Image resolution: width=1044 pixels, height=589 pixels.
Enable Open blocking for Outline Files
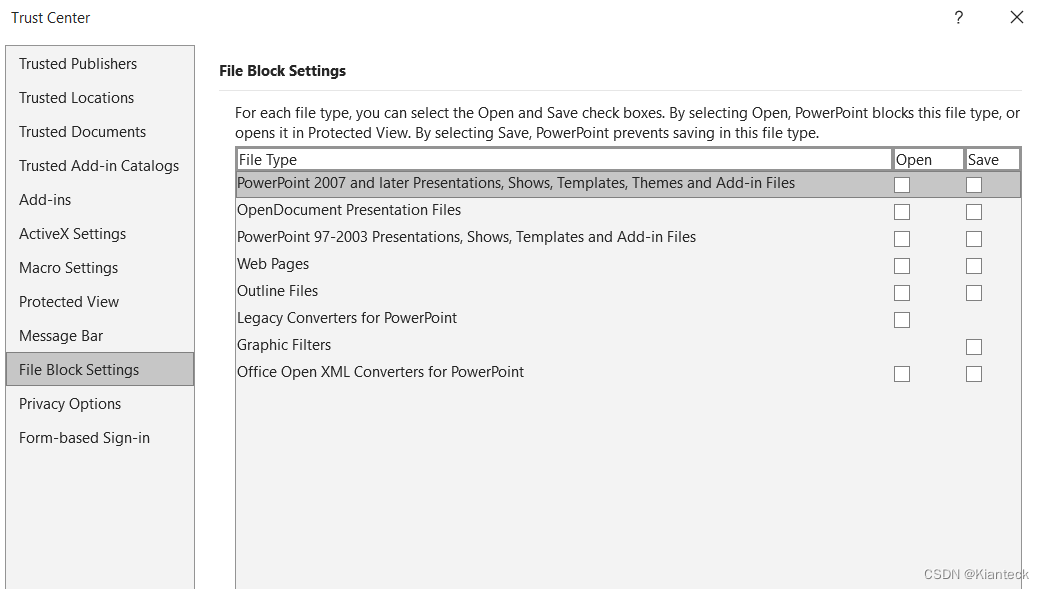point(902,292)
